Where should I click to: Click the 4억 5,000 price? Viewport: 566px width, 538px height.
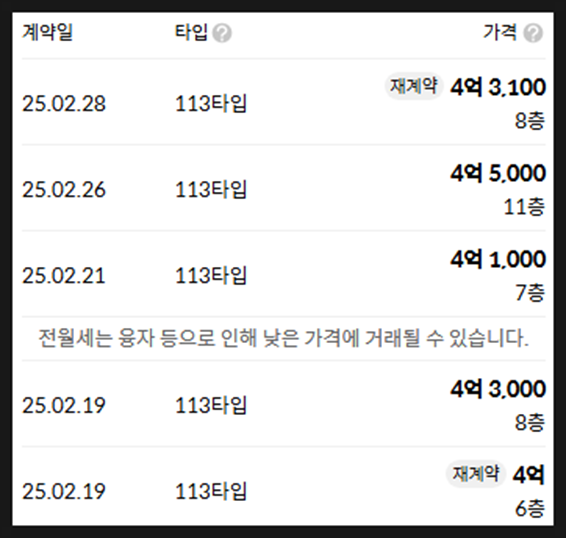coord(498,173)
